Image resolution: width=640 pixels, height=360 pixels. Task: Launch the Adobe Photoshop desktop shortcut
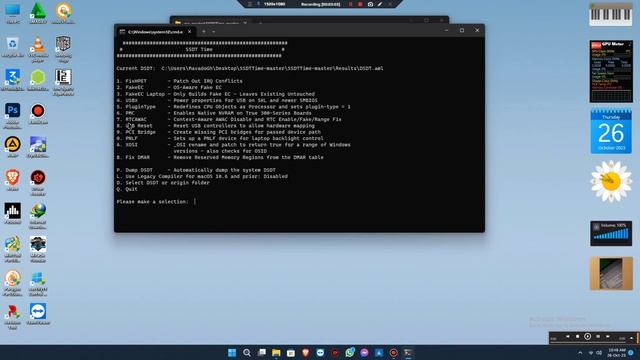[12, 115]
